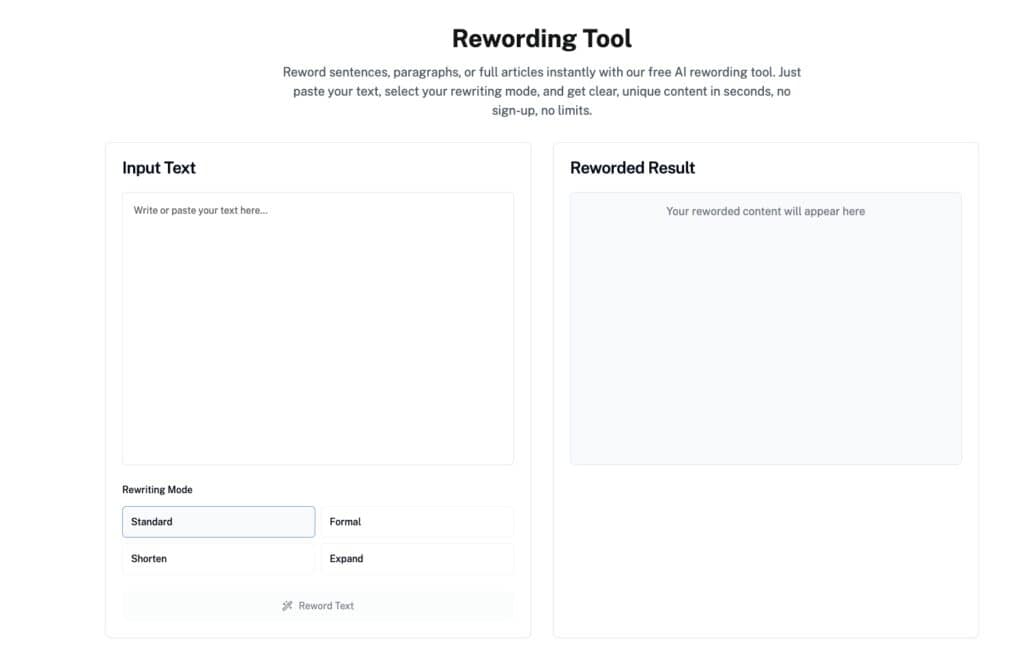Viewport: 1024px width, 653px height.
Task: Click the 'Reworded Result' panel heading
Action: click(x=632, y=168)
